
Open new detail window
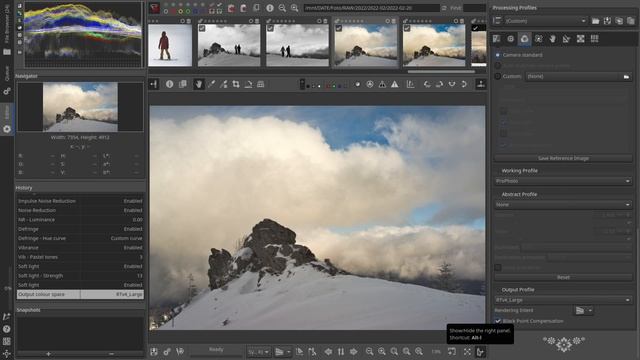(x=452, y=351)
